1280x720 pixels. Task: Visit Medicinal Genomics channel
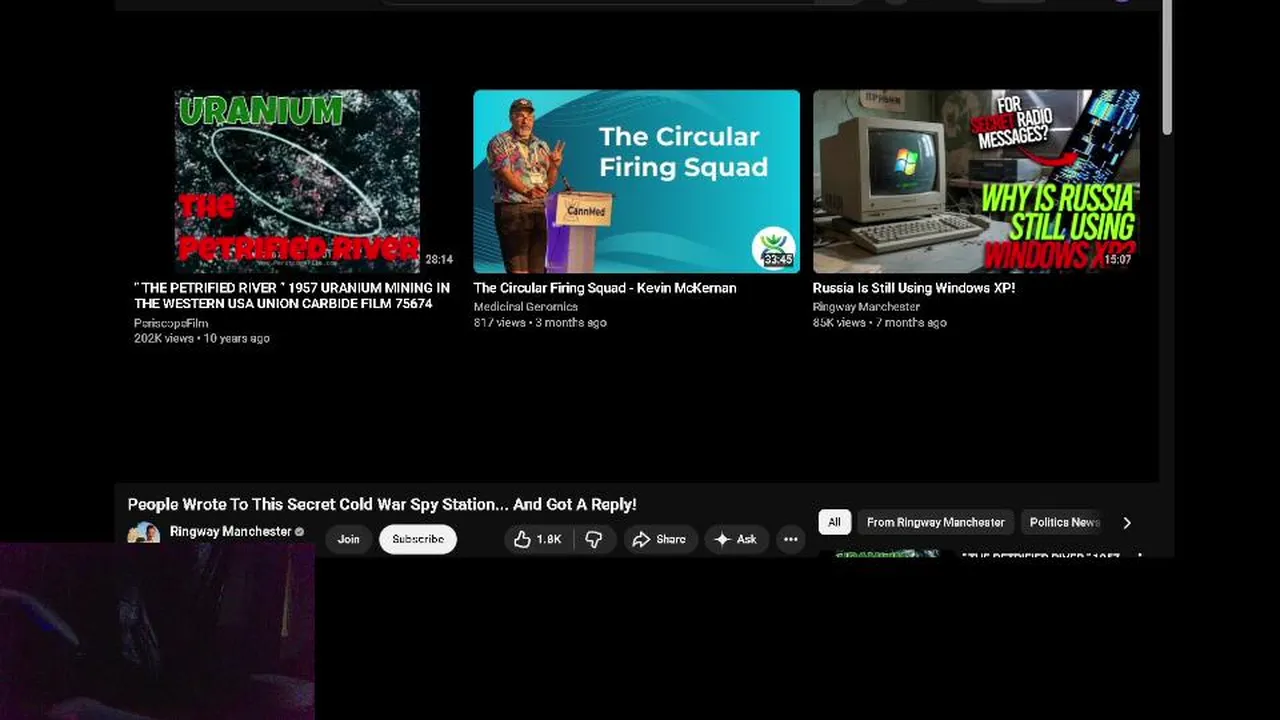(525, 307)
